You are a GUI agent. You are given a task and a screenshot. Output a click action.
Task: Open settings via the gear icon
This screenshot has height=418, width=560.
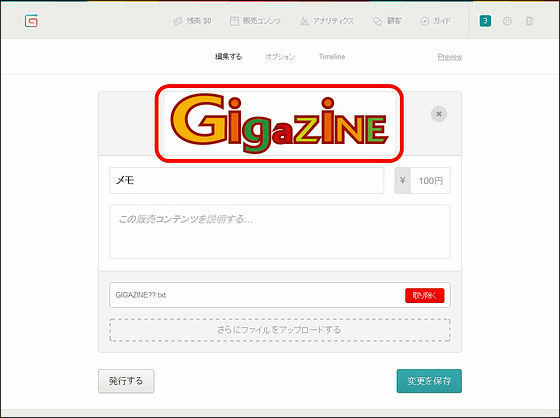click(x=507, y=21)
